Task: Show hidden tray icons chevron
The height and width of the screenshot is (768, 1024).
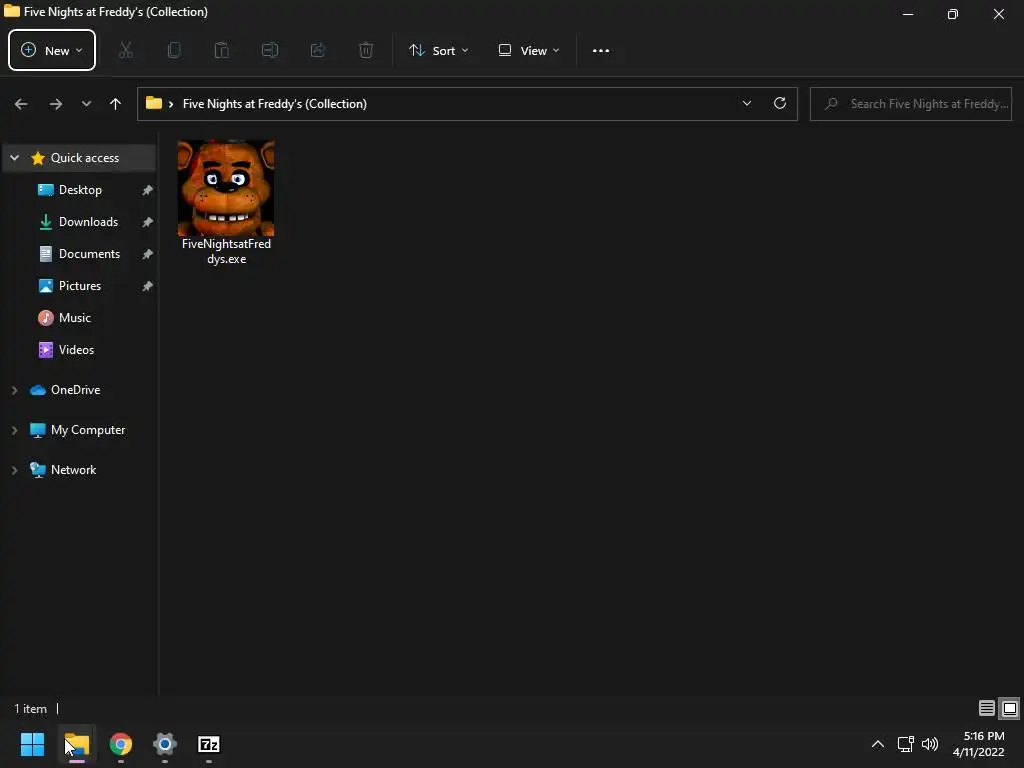Action: tap(878, 744)
